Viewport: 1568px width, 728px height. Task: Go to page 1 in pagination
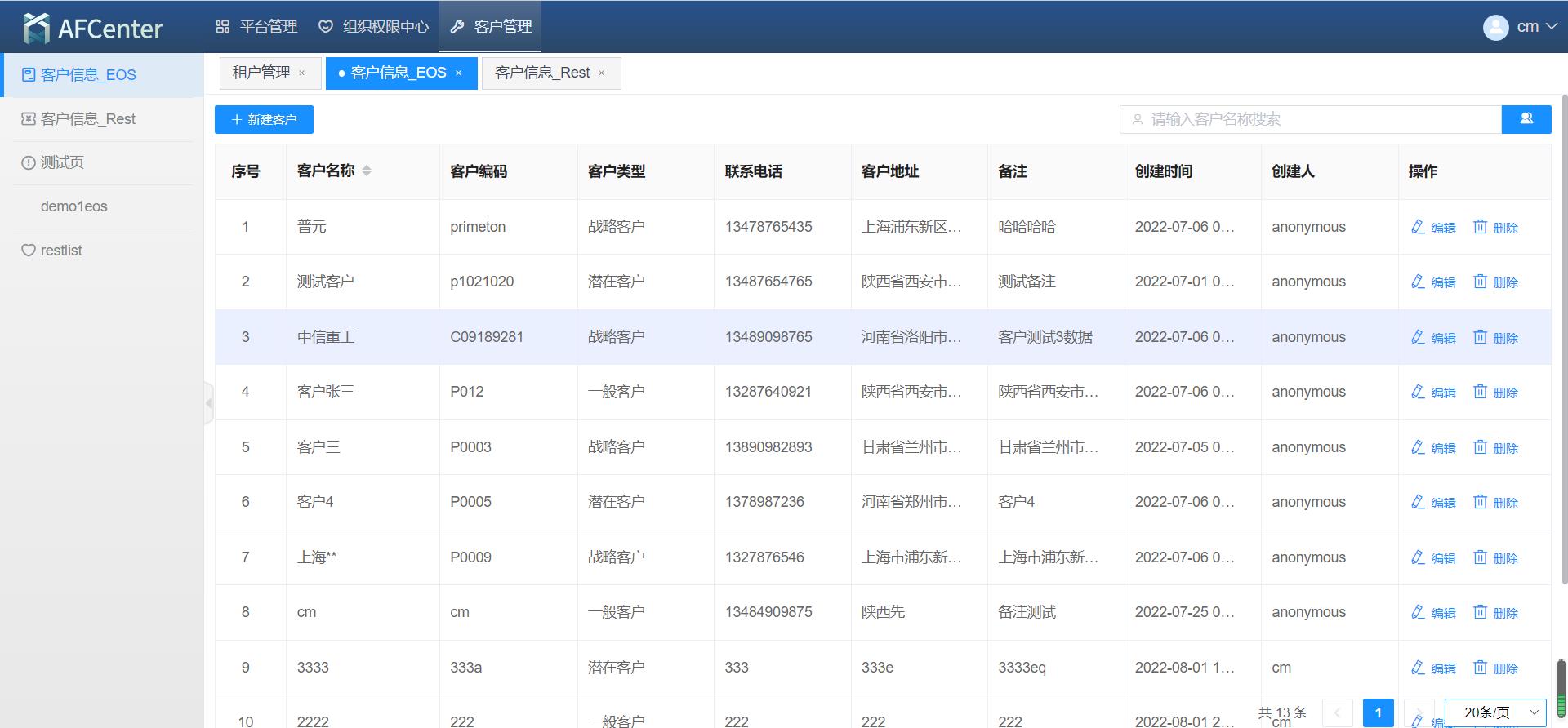click(x=1378, y=712)
